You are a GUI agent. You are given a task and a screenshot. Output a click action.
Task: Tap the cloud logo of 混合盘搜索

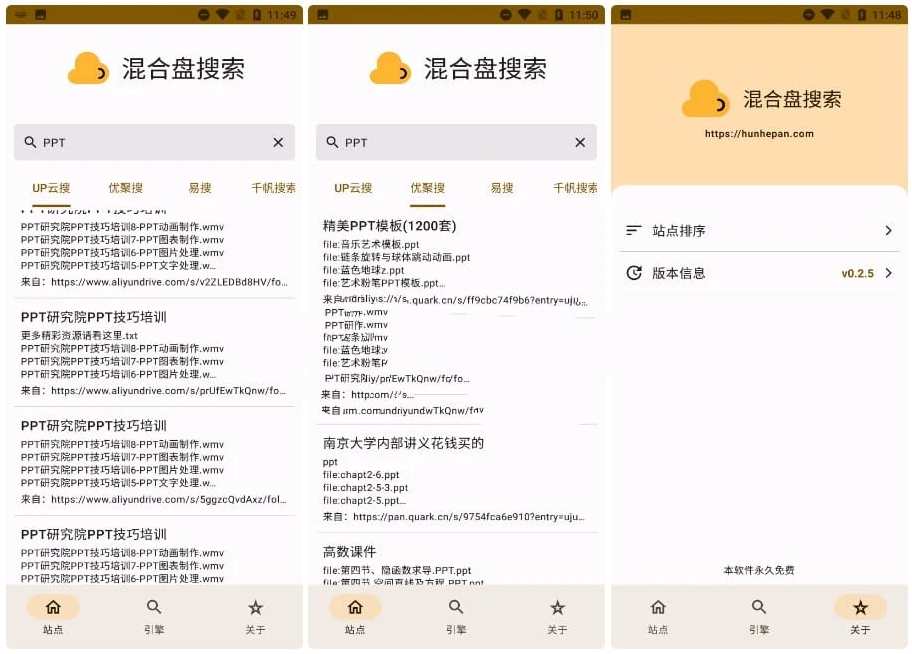click(x=88, y=68)
